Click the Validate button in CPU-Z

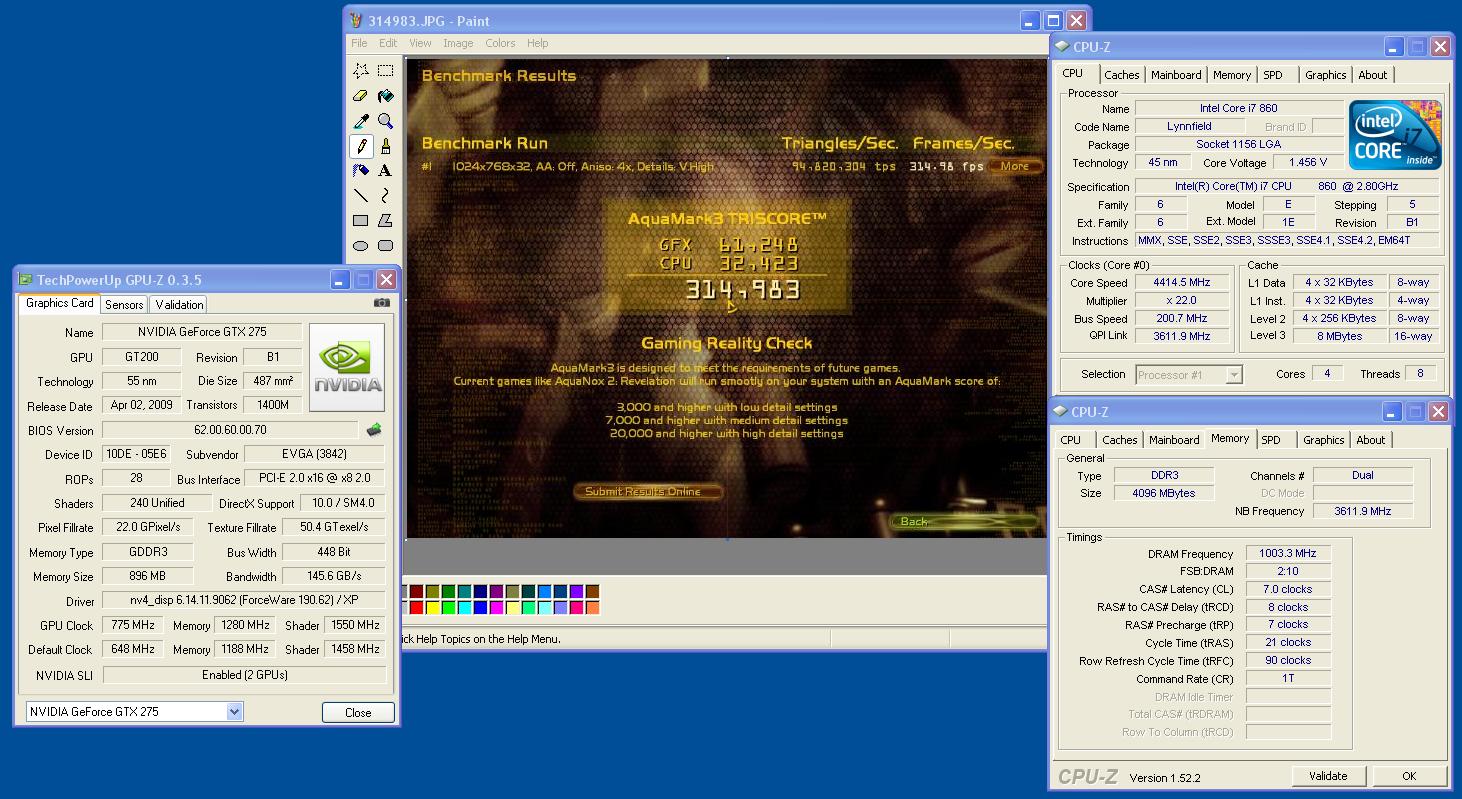(1327, 776)
